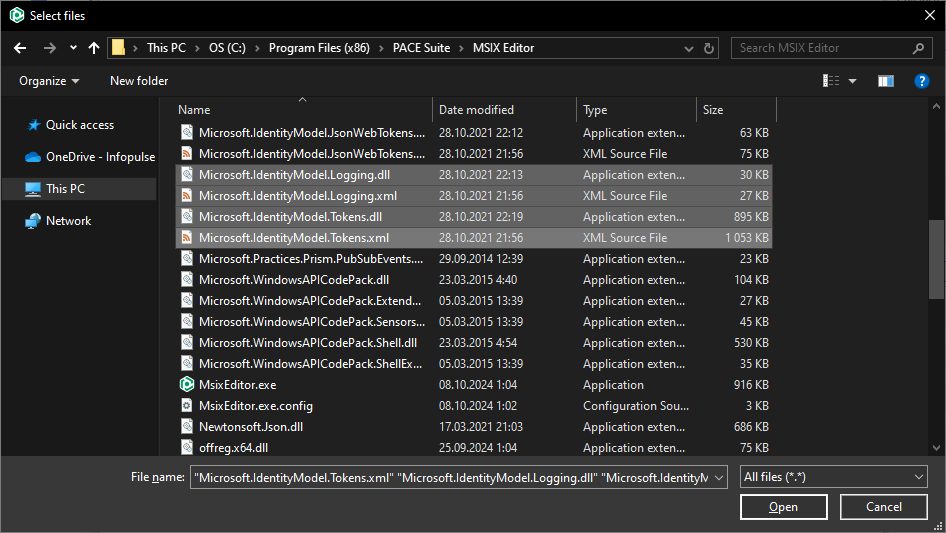This screenshot has width=946, height=533.
Task: Change the view layout icon
Action: 831,81
